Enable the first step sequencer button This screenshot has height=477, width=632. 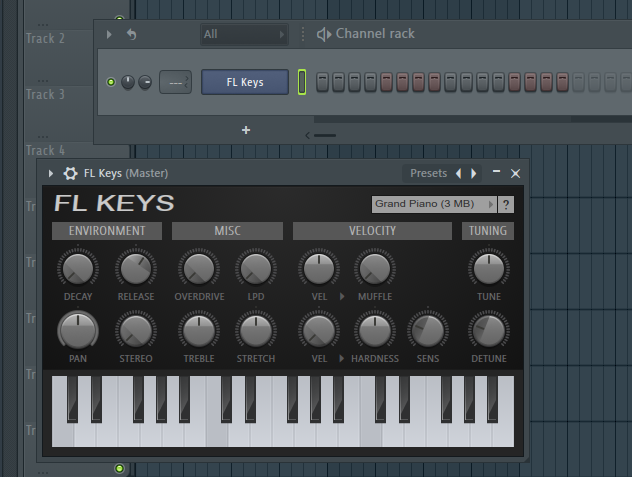323,82
